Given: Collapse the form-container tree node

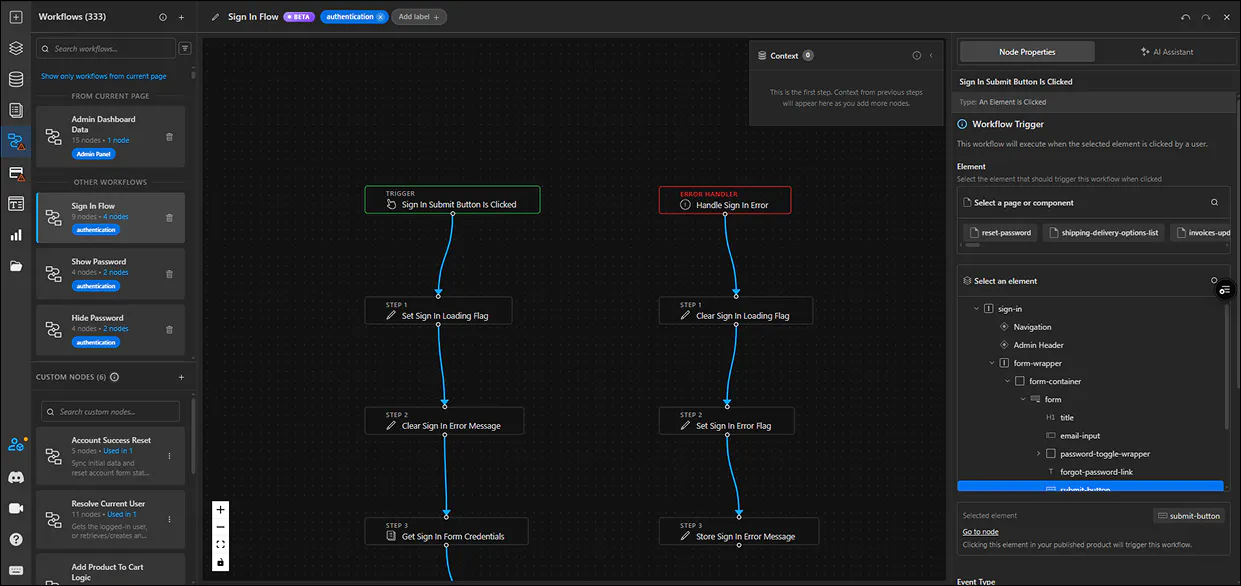Looking at the screenshot, I should pos(1007,381).
